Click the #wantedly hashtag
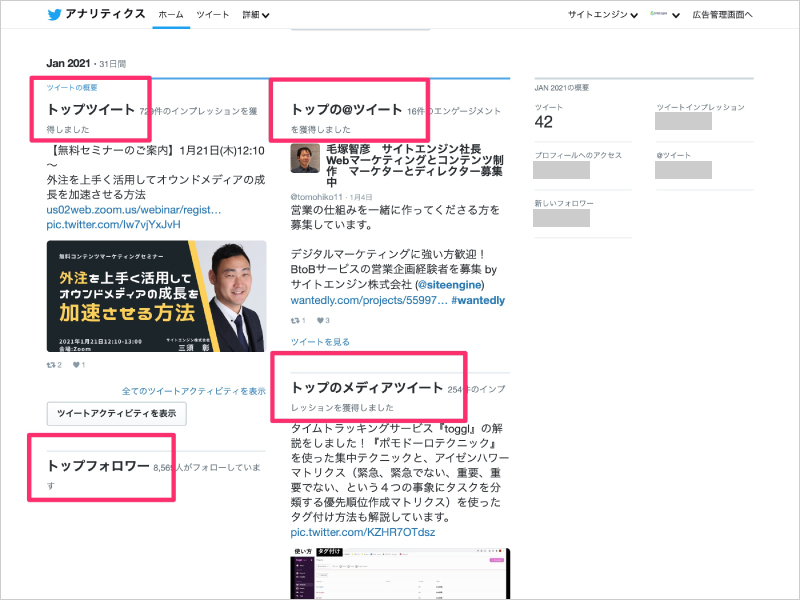 [x=478, y=301]
